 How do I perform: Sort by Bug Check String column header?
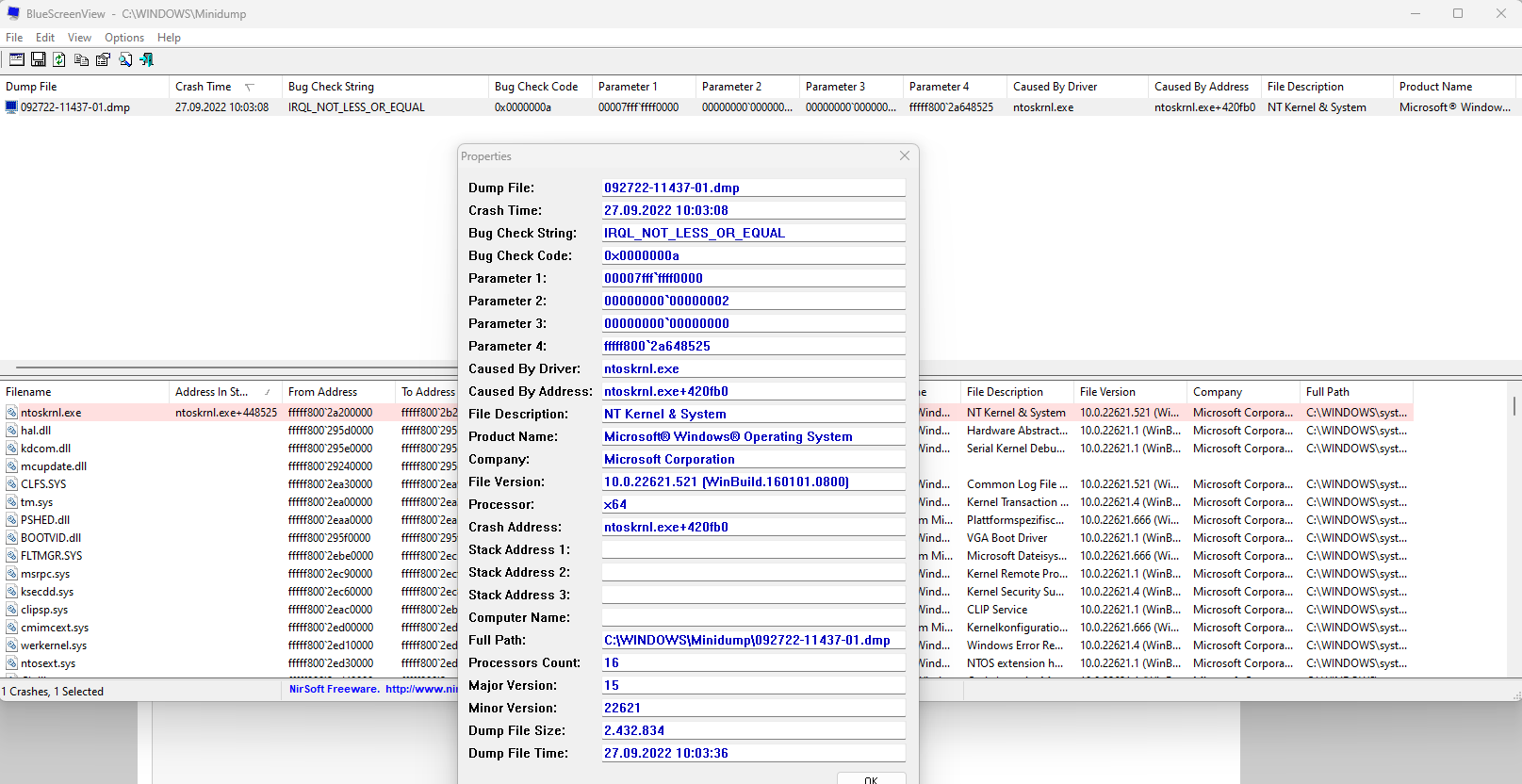coord(386,87)
